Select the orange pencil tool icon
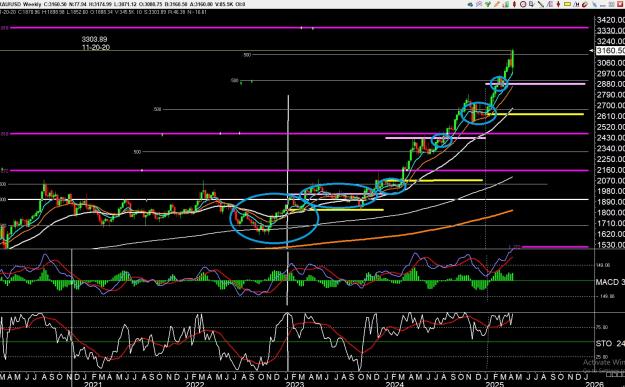 pos(497,4)
